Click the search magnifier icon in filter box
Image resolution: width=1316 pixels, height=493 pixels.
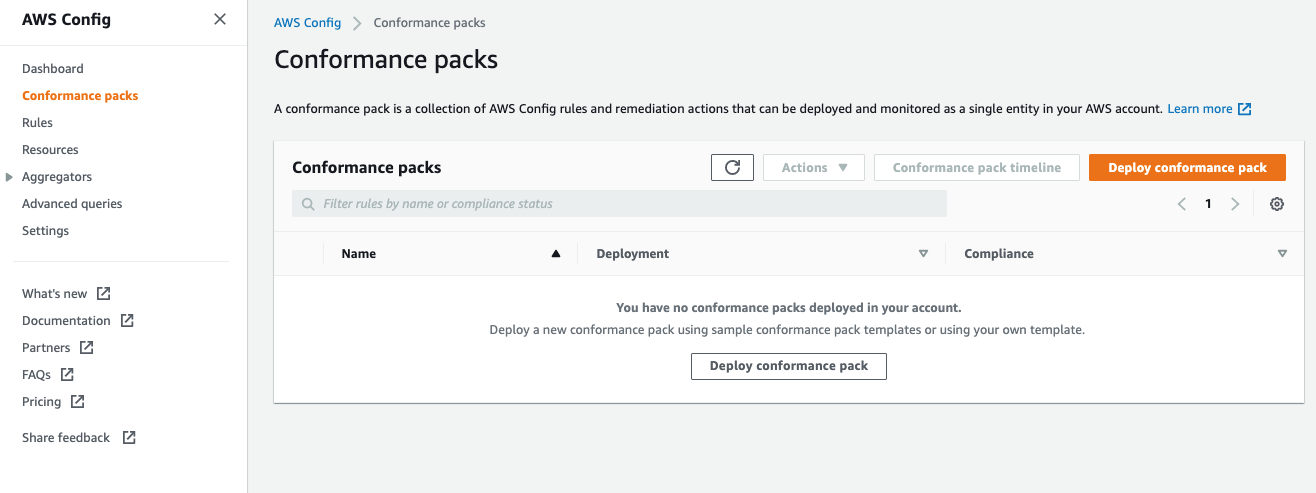coord(308,204)
